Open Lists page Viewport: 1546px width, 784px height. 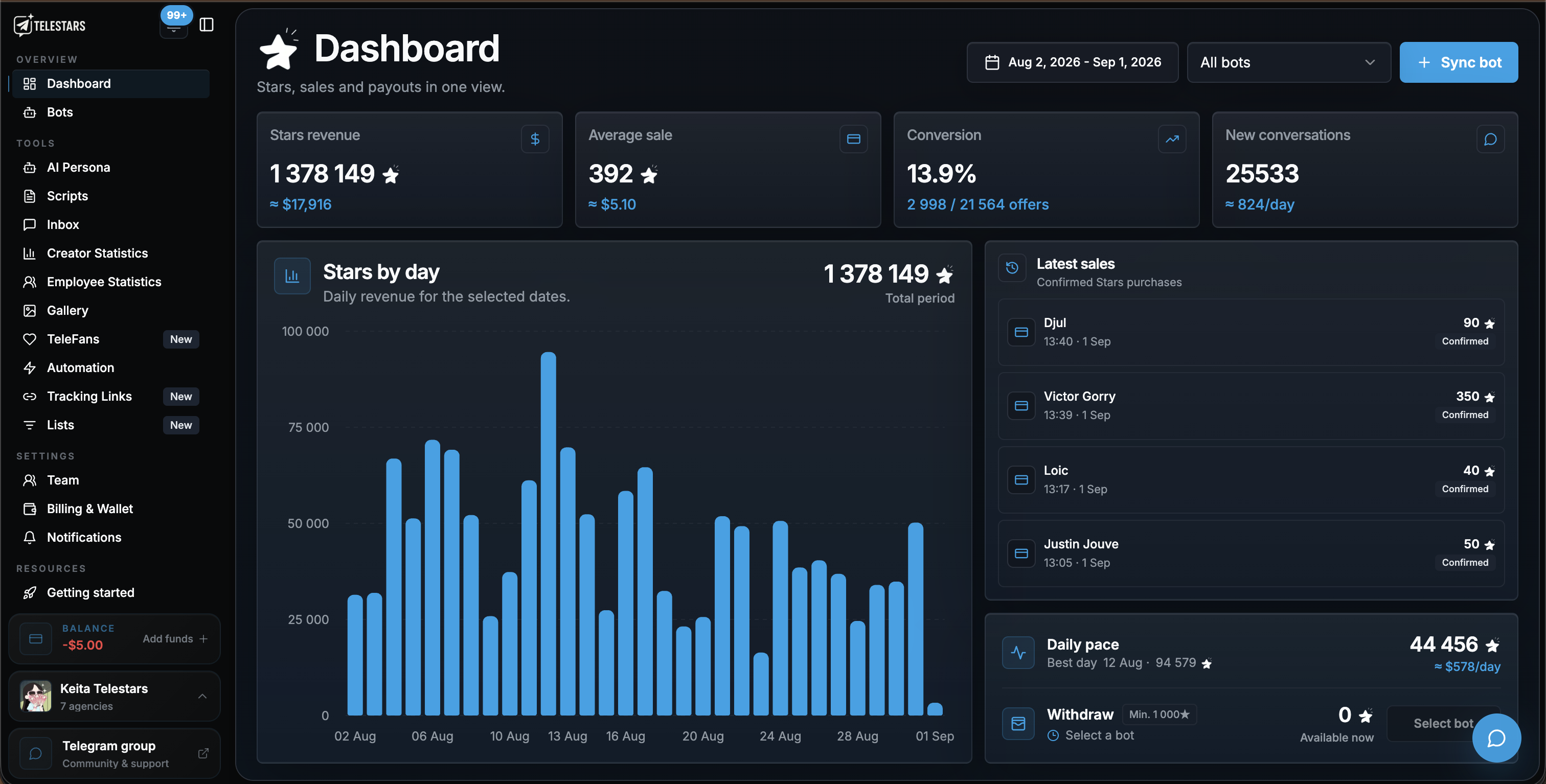pyautogui.click(x=110, y=425)
